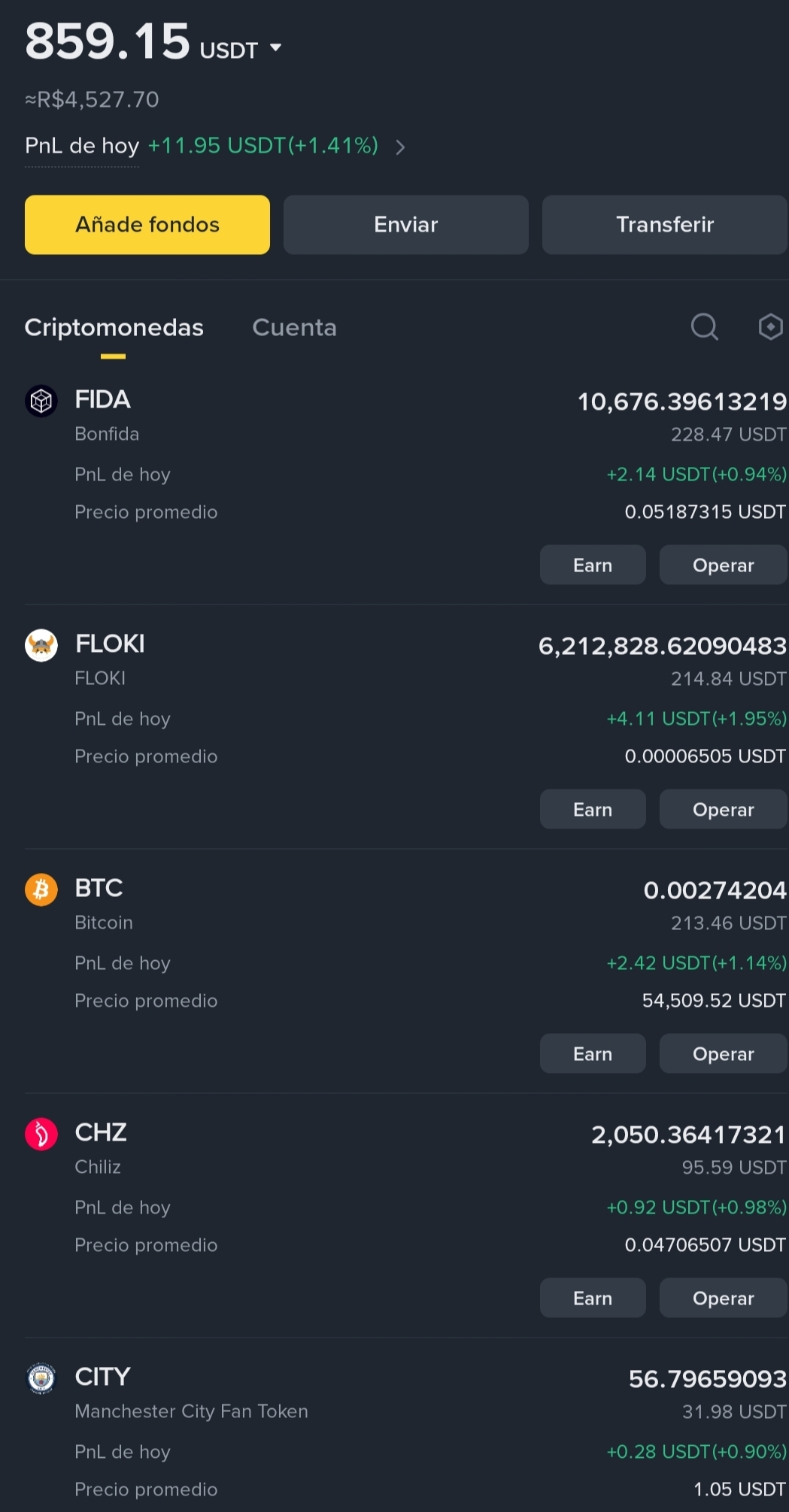Click Operar for the CHZ holding

click(724, 1298)
